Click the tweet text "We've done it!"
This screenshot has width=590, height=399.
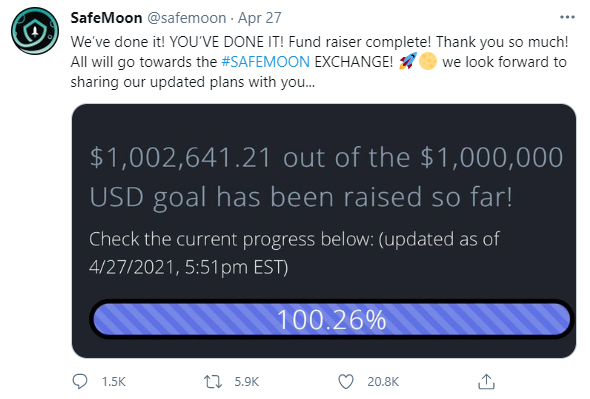tap(118, 42)
